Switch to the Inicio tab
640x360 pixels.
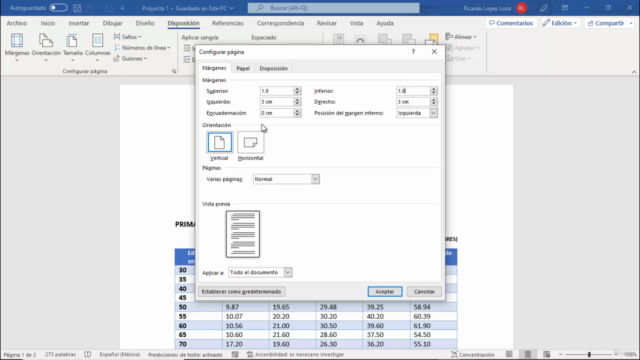click(x=47, y=23)
